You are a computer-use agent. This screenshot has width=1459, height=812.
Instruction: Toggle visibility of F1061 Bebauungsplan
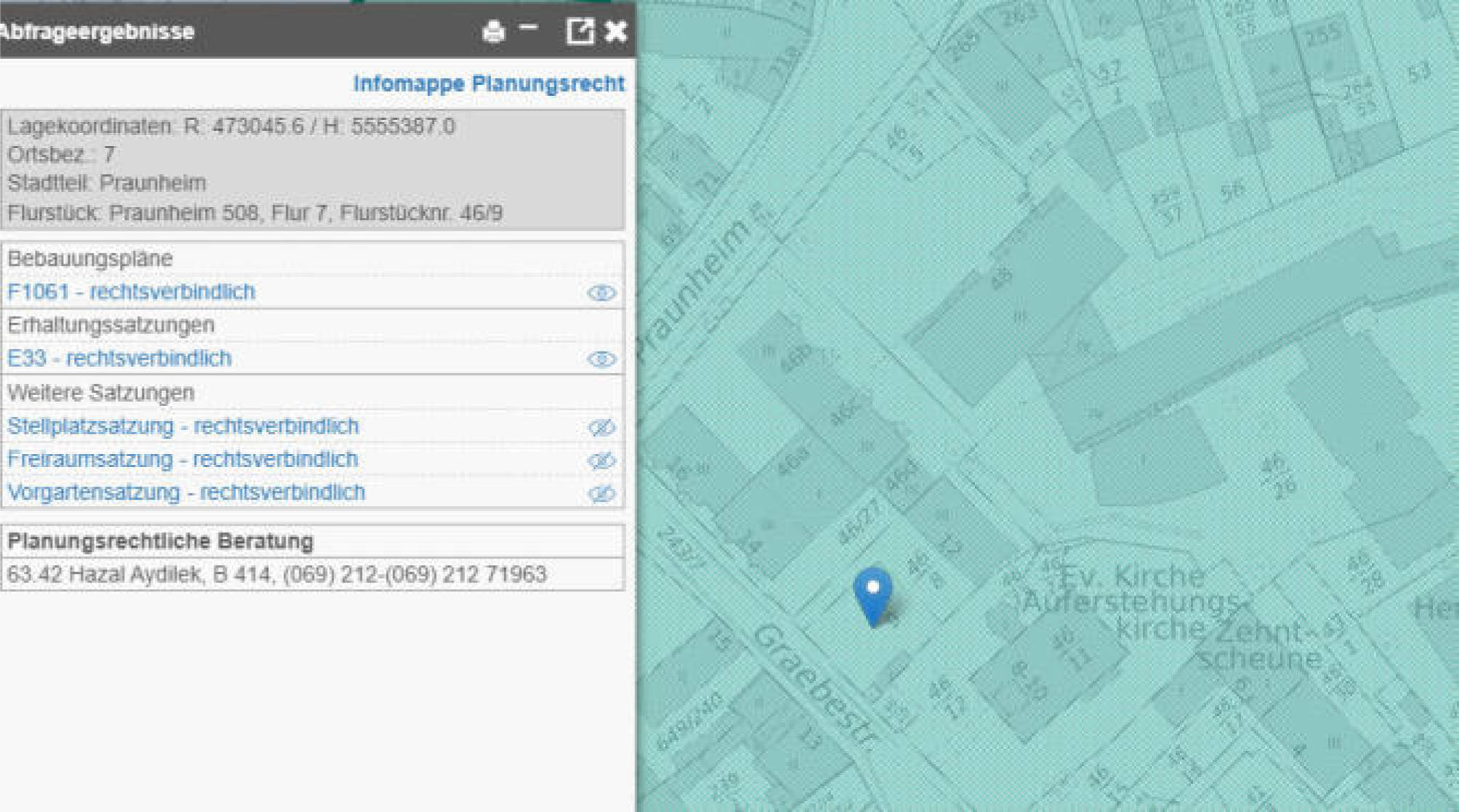[602, 293]
